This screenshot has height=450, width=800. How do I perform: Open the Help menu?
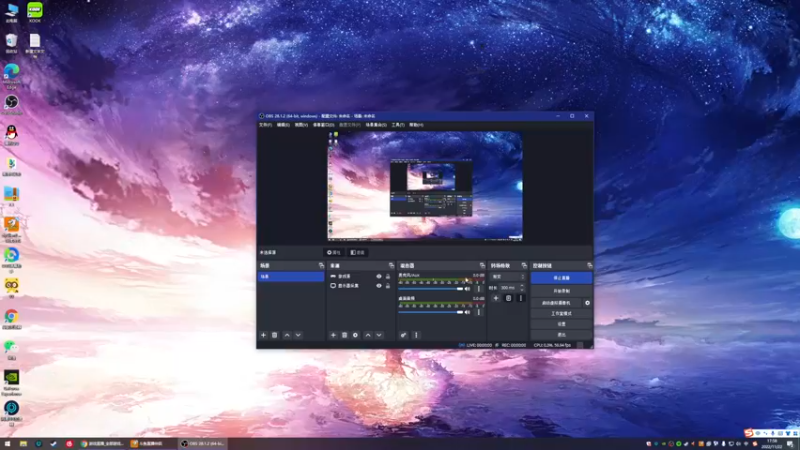click(416, 125)
